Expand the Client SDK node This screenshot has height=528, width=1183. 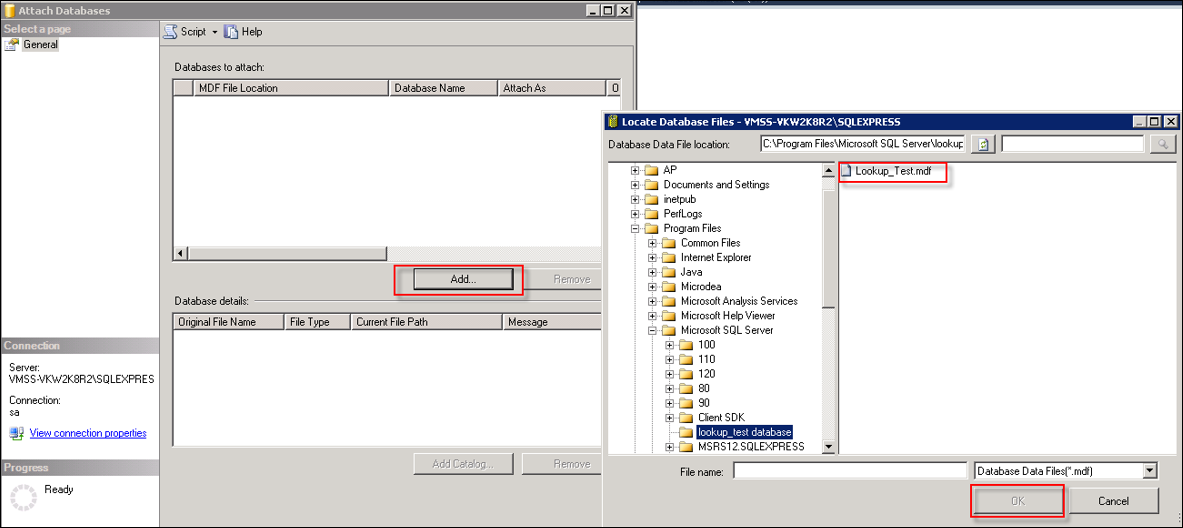click(x=670, y=417)
